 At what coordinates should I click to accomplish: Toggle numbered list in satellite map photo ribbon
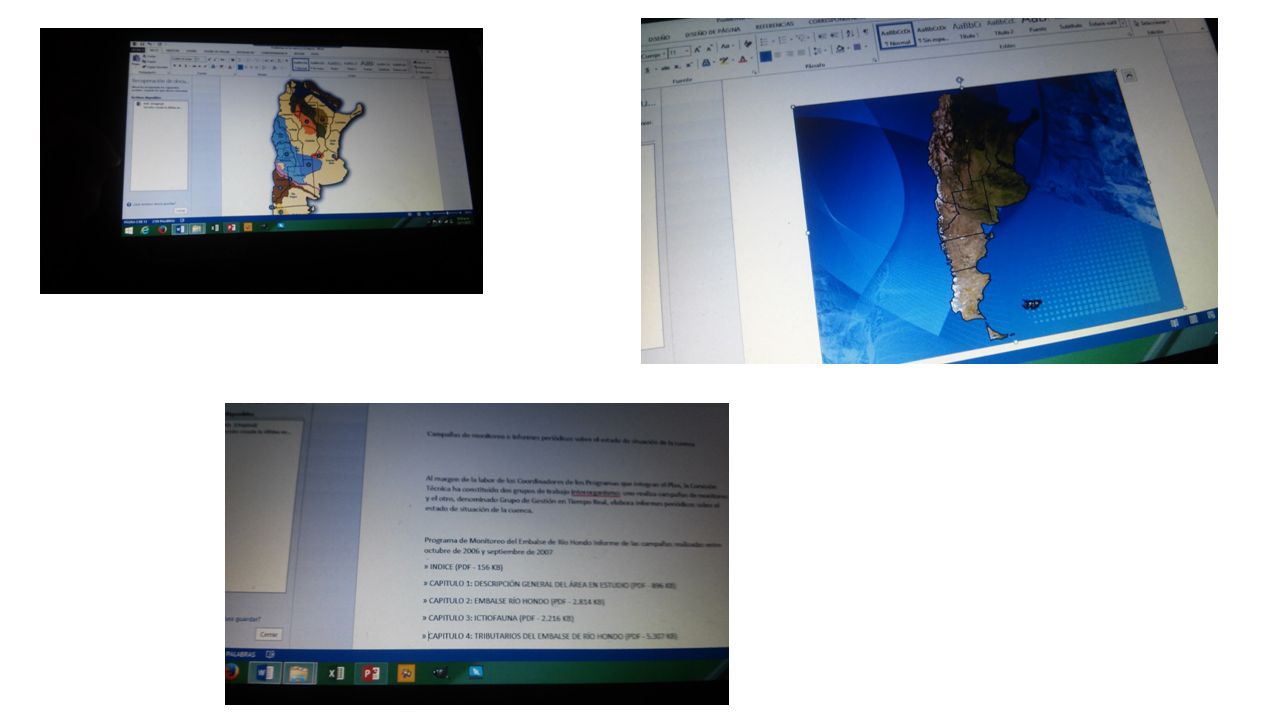click(785, 39)
